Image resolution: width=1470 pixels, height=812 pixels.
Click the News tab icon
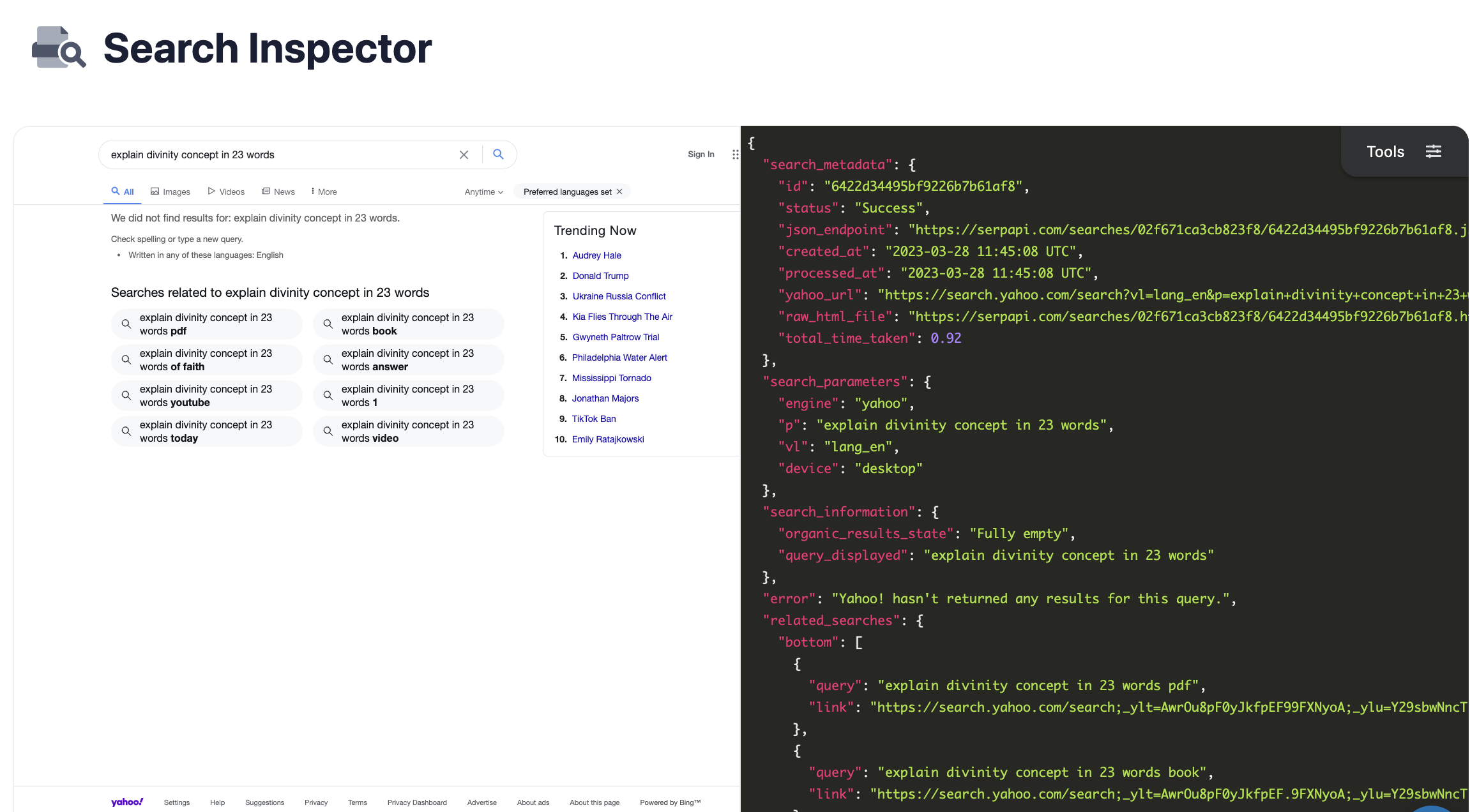pos(266,191)
